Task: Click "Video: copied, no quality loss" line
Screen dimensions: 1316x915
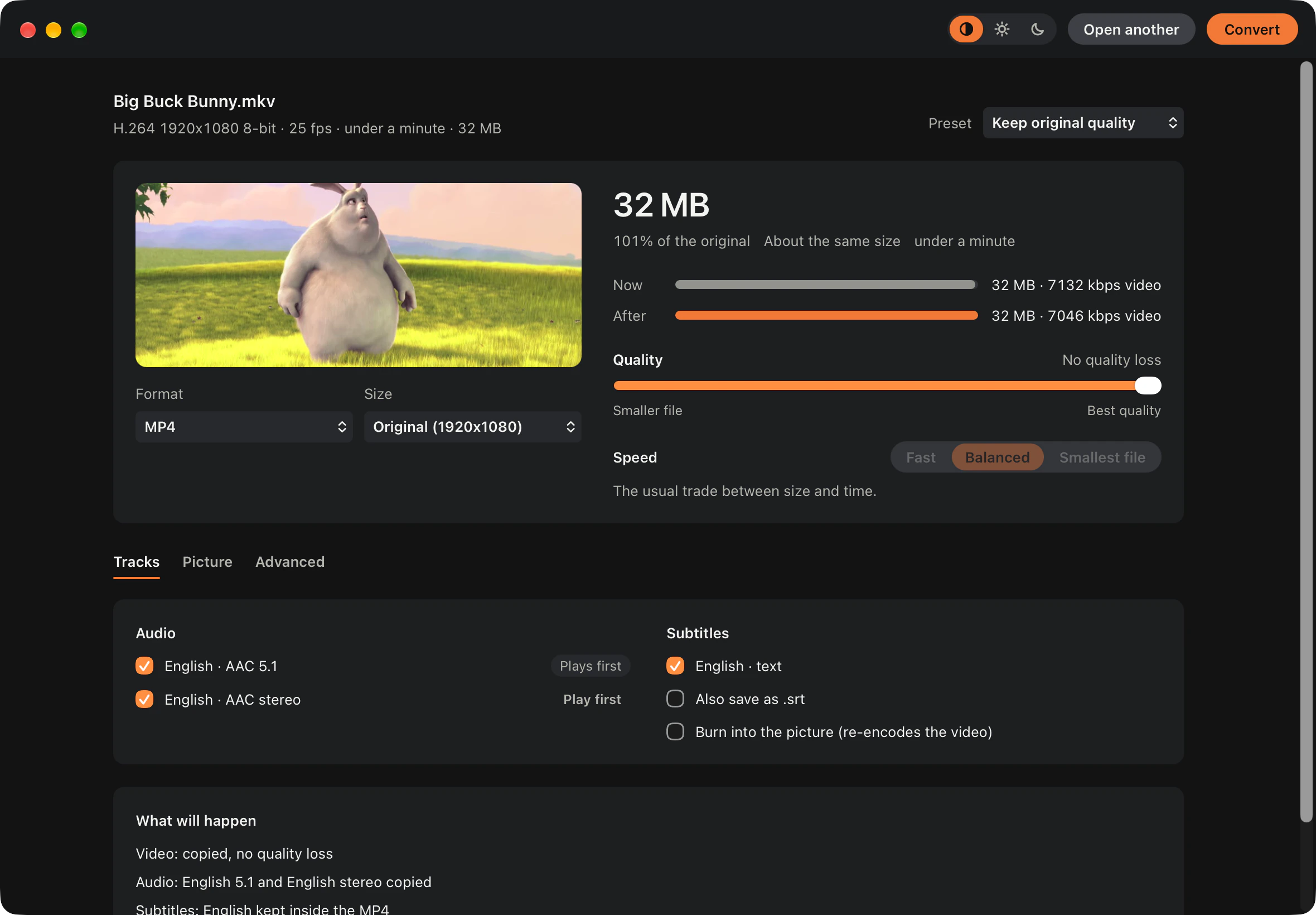Action: (x=234, y=854)
